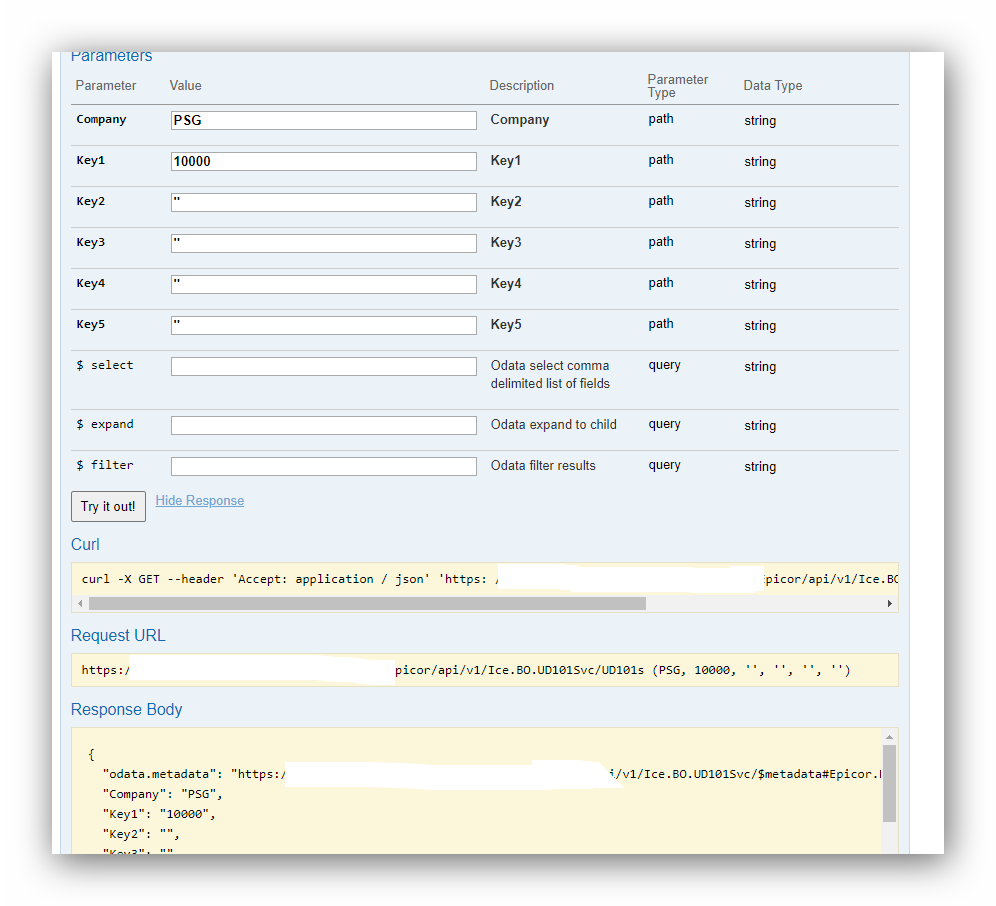Click the right arrow of the Curl scrollbar

coord(889,603)
